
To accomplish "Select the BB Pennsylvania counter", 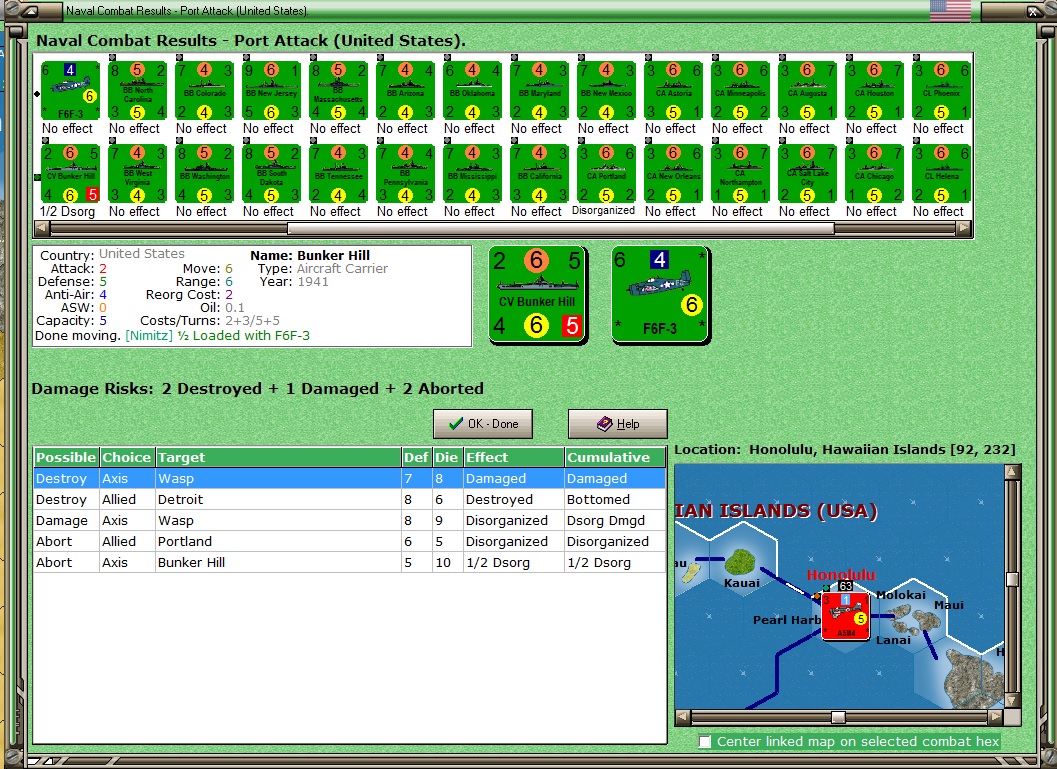I will (405, 175).
